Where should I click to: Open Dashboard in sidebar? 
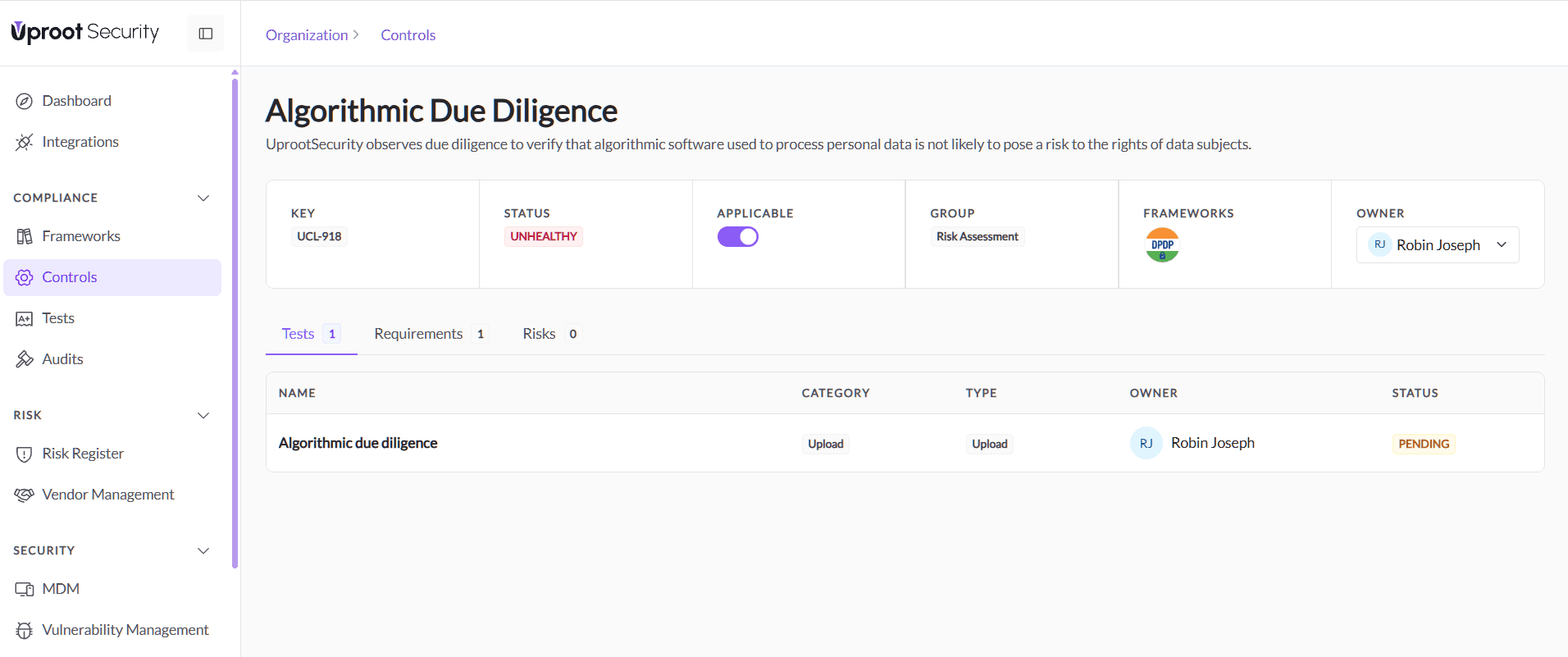[112, 101]
